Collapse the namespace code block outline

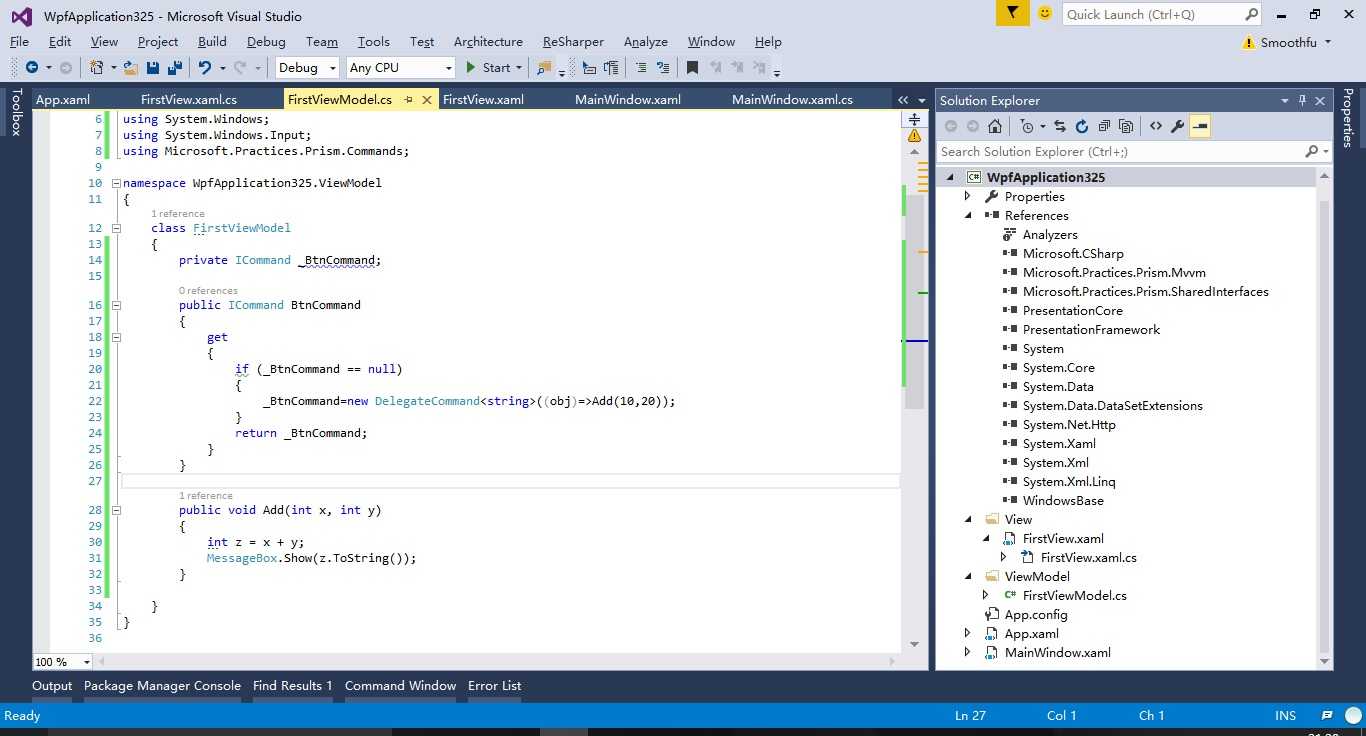(x=116, y=183)
